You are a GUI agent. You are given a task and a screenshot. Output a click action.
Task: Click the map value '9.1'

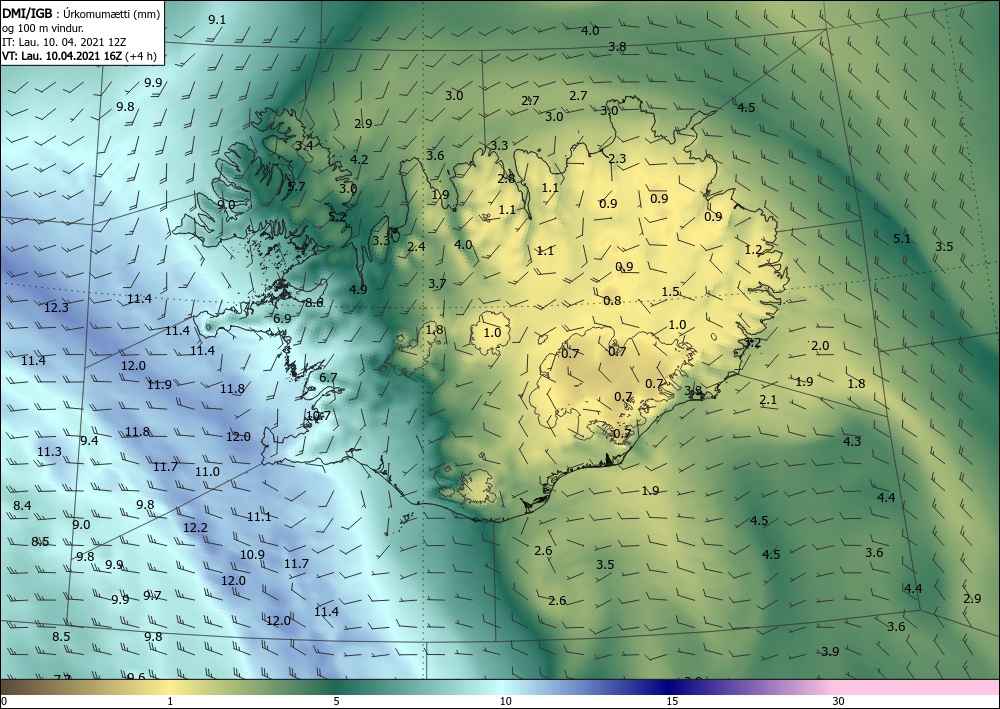[217, 20]
